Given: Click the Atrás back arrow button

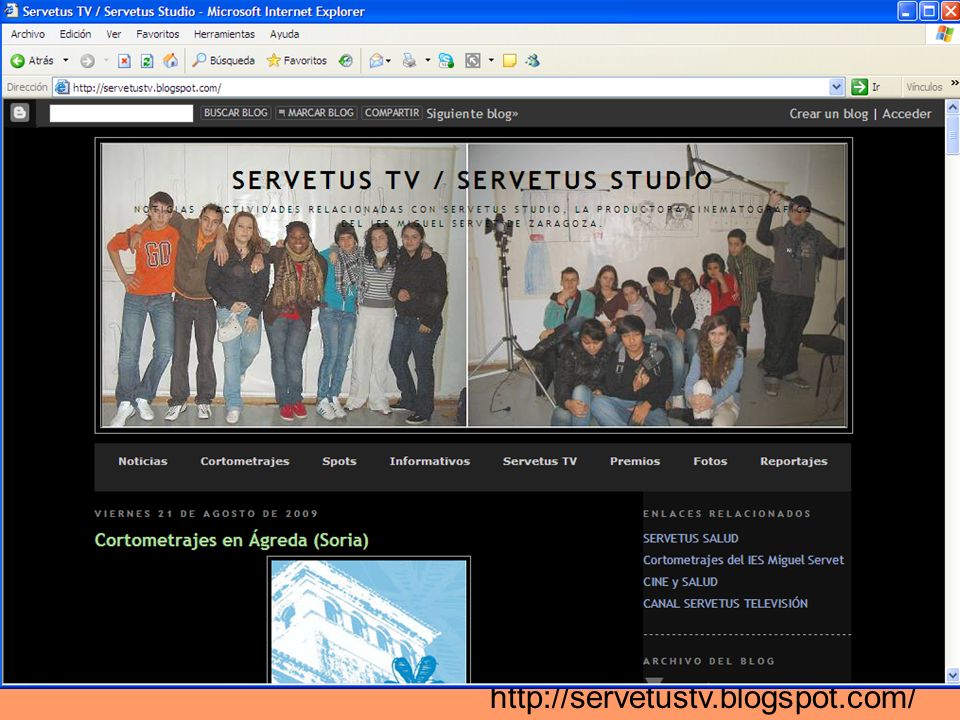Looking at the screenshot, I should [32, 61].
